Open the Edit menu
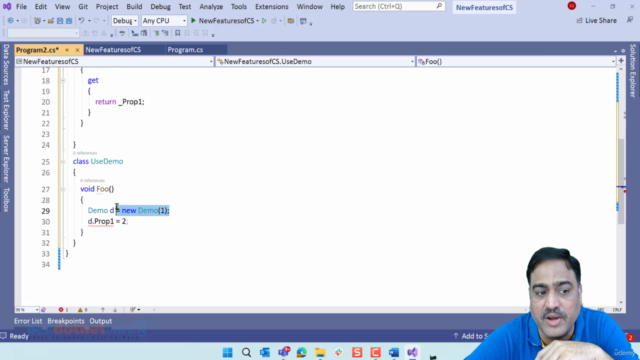640x360 pixels. [40, 7]
